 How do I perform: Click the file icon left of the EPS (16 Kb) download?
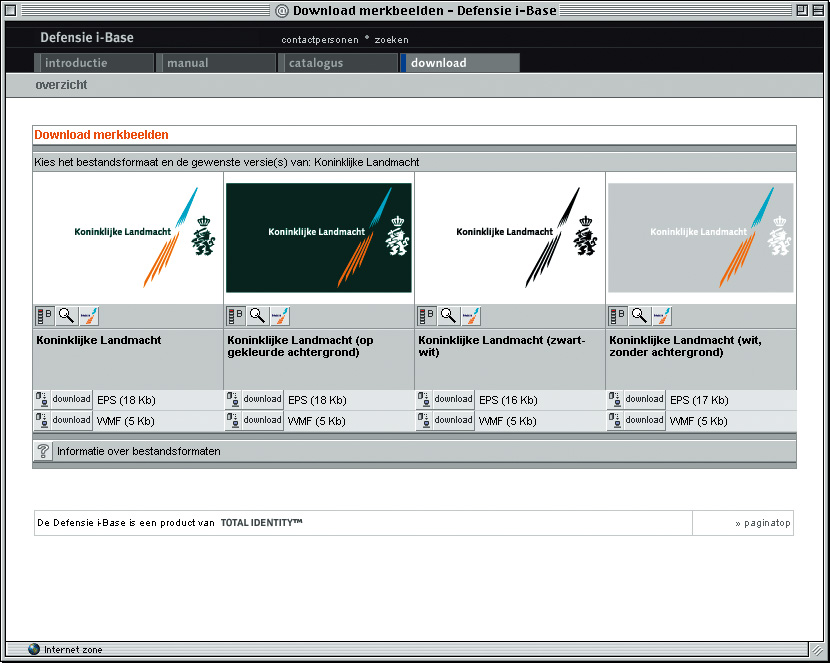423,399
